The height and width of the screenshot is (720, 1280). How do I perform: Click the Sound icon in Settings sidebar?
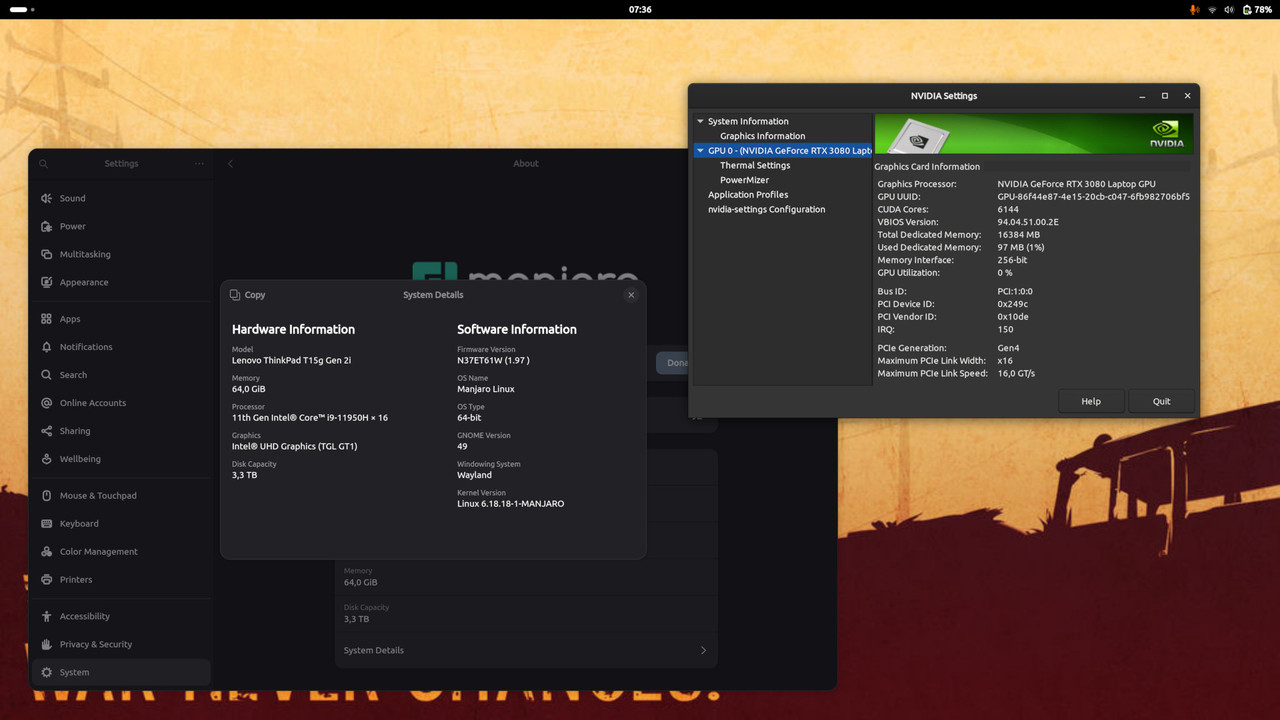coord(46,198)
